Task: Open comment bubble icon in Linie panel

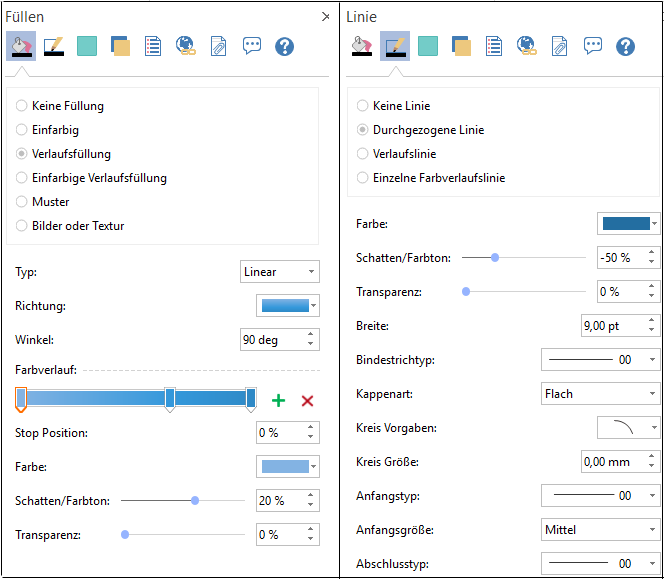Action: point(592,46)
